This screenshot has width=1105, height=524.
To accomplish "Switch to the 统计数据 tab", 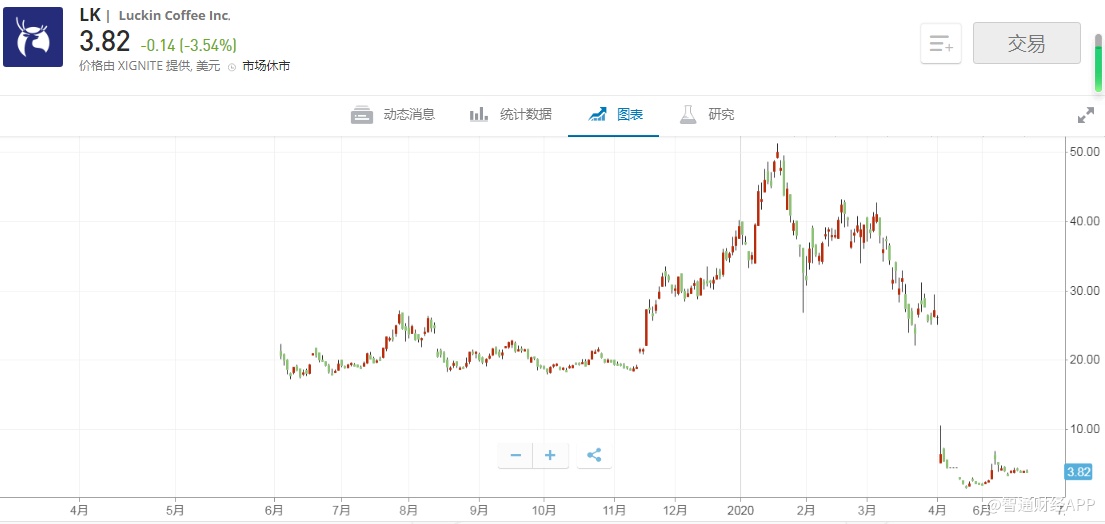I will click(510, 114).
